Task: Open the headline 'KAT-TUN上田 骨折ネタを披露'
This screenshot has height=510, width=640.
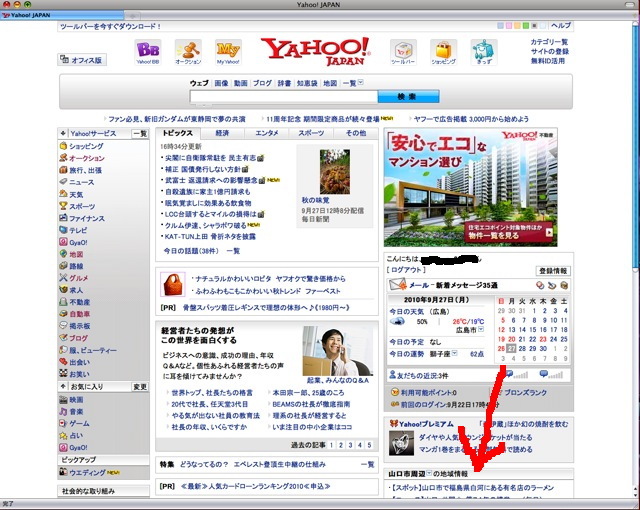Action: coord(210,236)
